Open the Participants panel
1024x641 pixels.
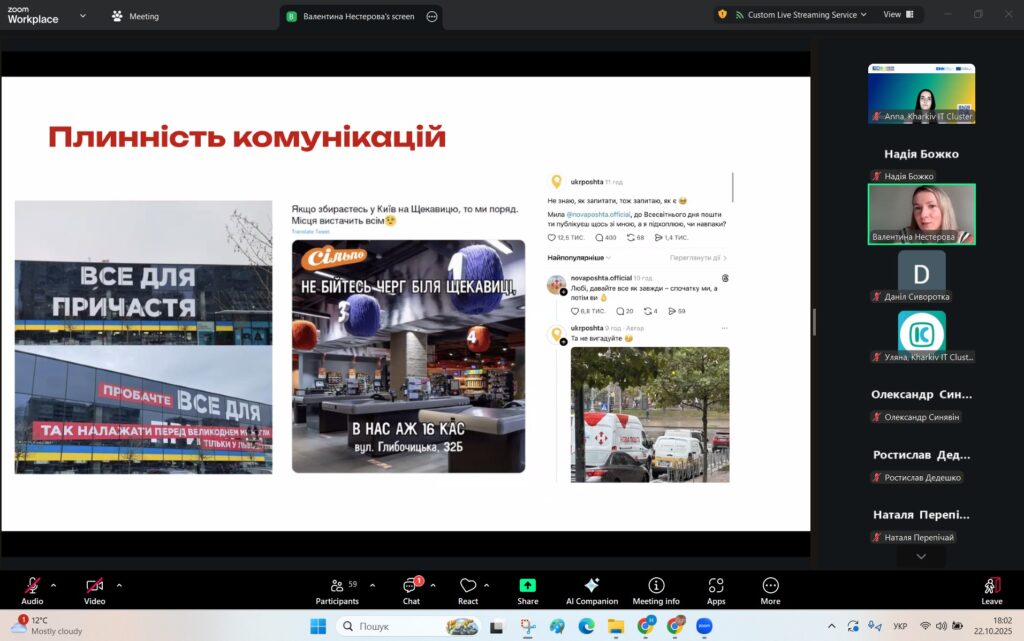pyautogui.click(x=337, y=588)
